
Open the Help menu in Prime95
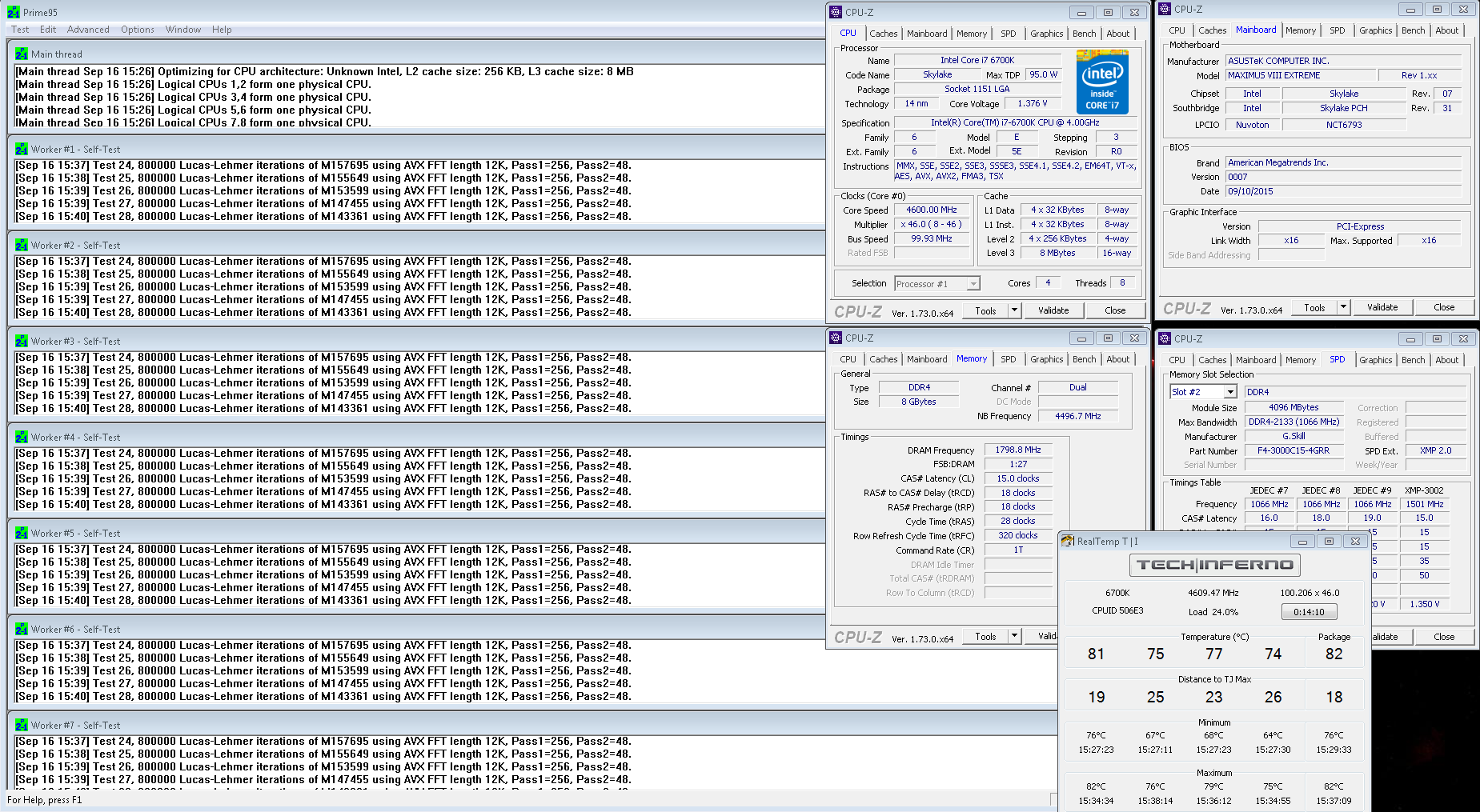[222, 30]
